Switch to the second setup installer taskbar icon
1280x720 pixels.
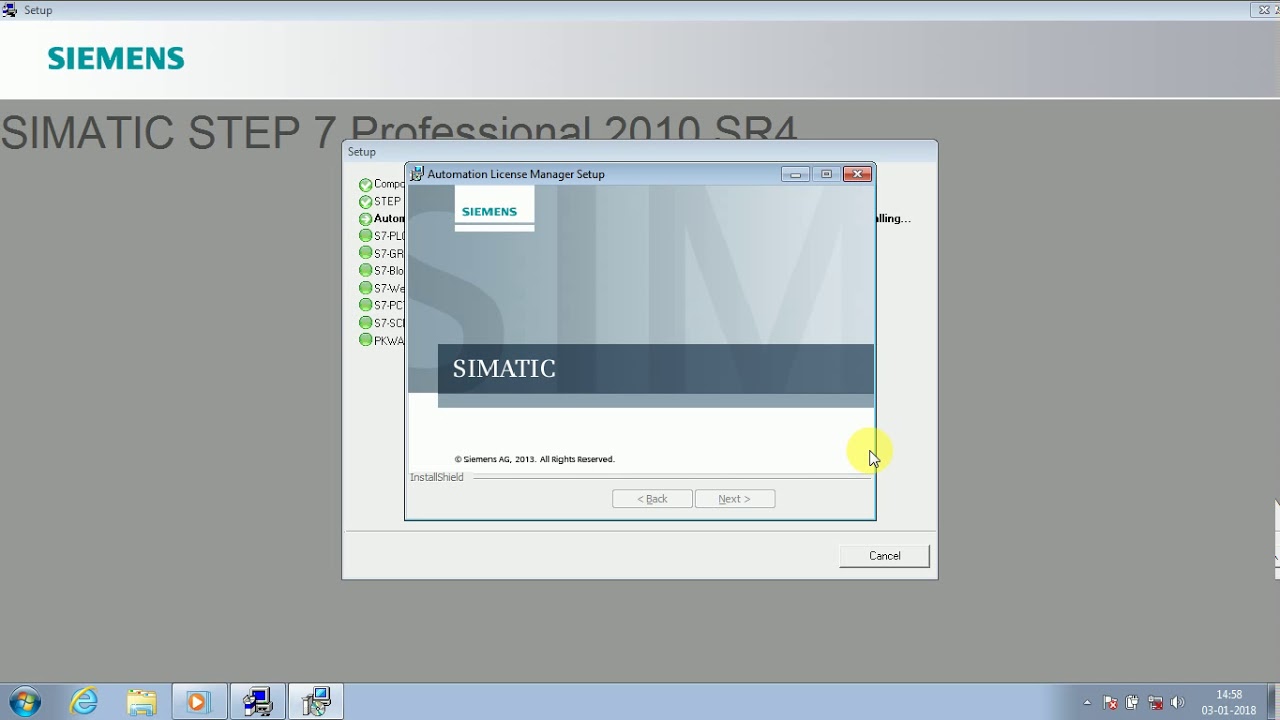tap(316, 702)
